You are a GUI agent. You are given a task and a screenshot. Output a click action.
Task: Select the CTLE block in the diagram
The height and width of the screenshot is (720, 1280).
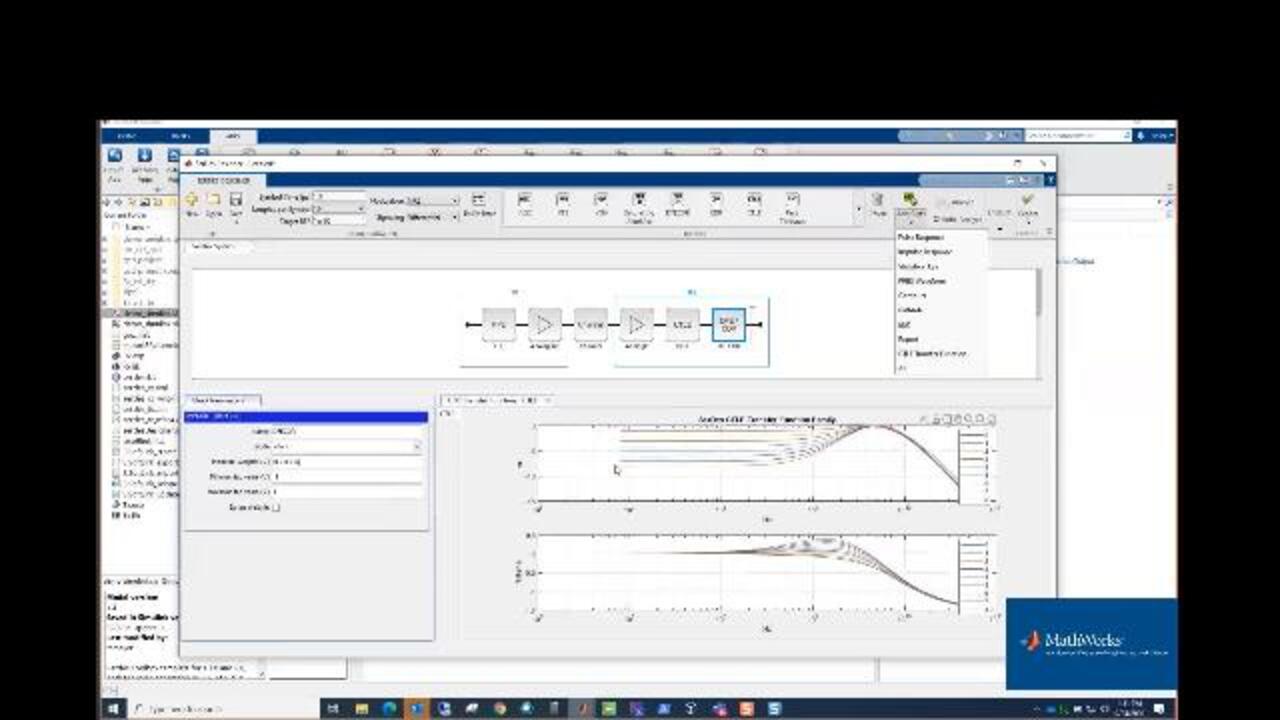click(682, 324)
